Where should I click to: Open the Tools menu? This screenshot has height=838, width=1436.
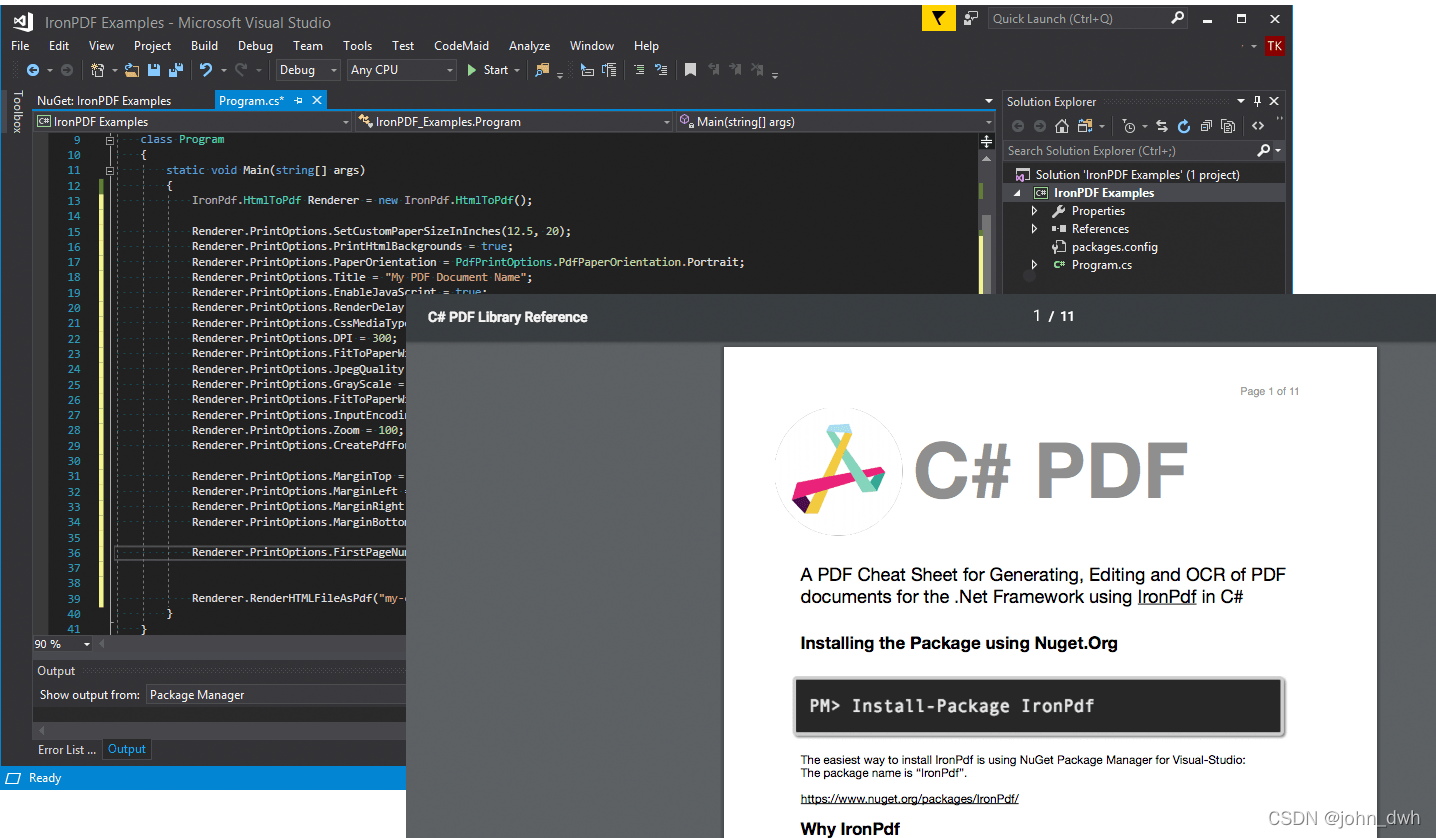click(x=357, y=45)
